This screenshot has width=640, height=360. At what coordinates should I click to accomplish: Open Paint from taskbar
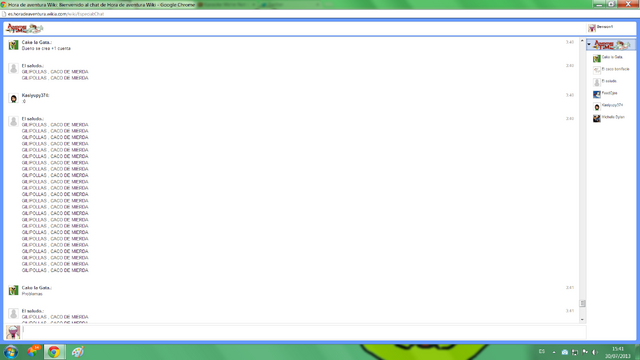(78, 352)
